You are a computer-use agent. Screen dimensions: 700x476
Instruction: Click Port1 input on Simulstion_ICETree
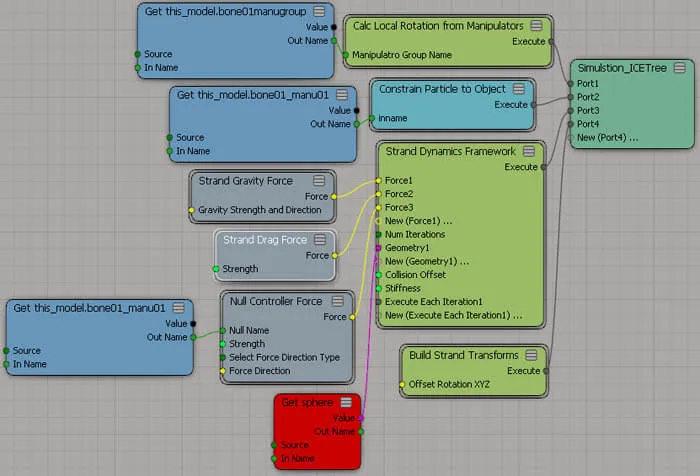point(571,84)
